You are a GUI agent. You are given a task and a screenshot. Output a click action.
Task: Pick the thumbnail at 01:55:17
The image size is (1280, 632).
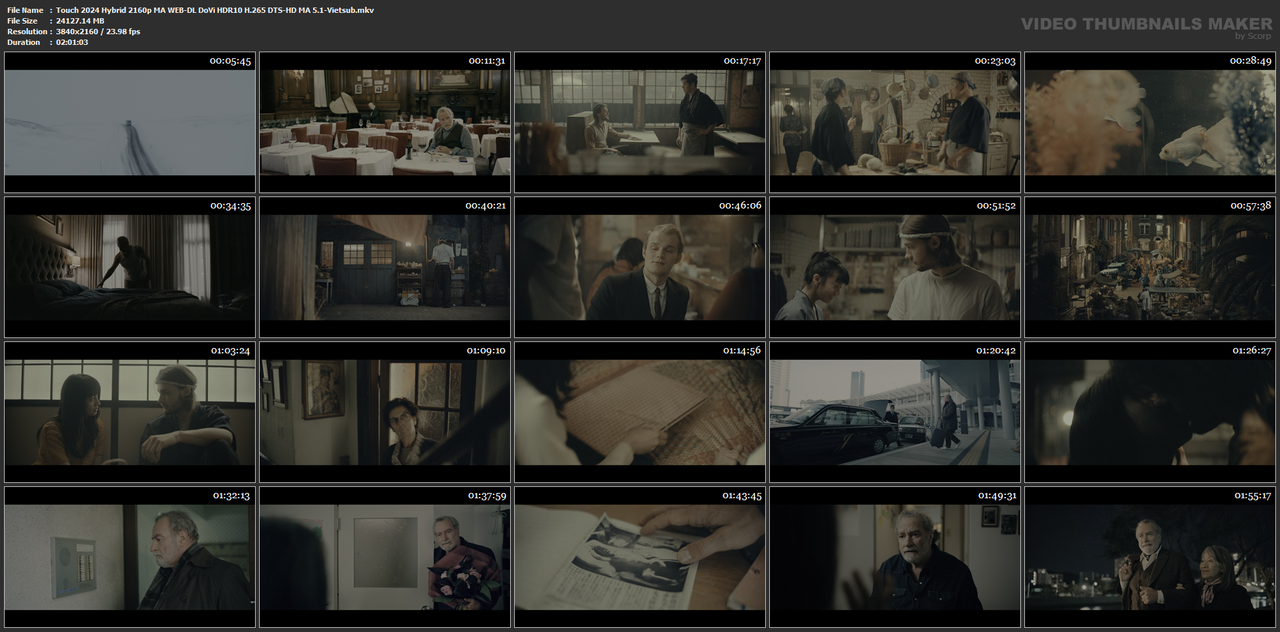click(1150, 557)
